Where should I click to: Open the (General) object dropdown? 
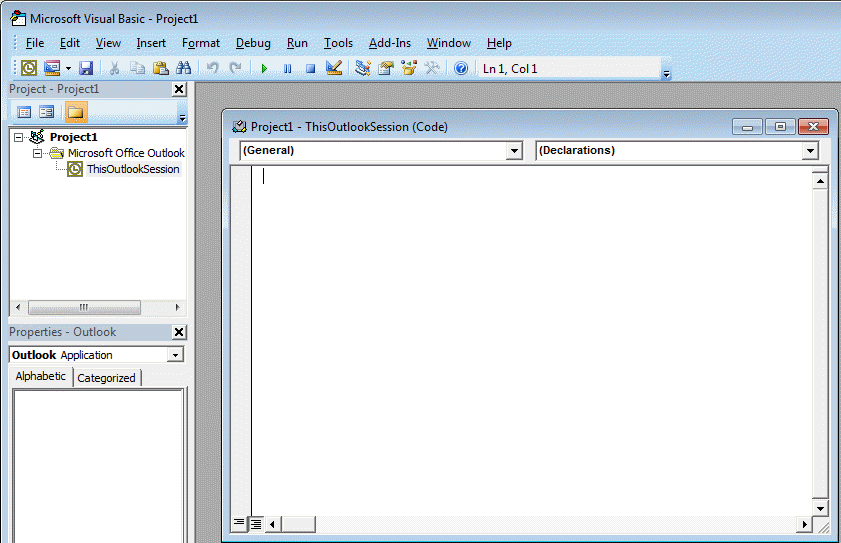click(514, 151)
